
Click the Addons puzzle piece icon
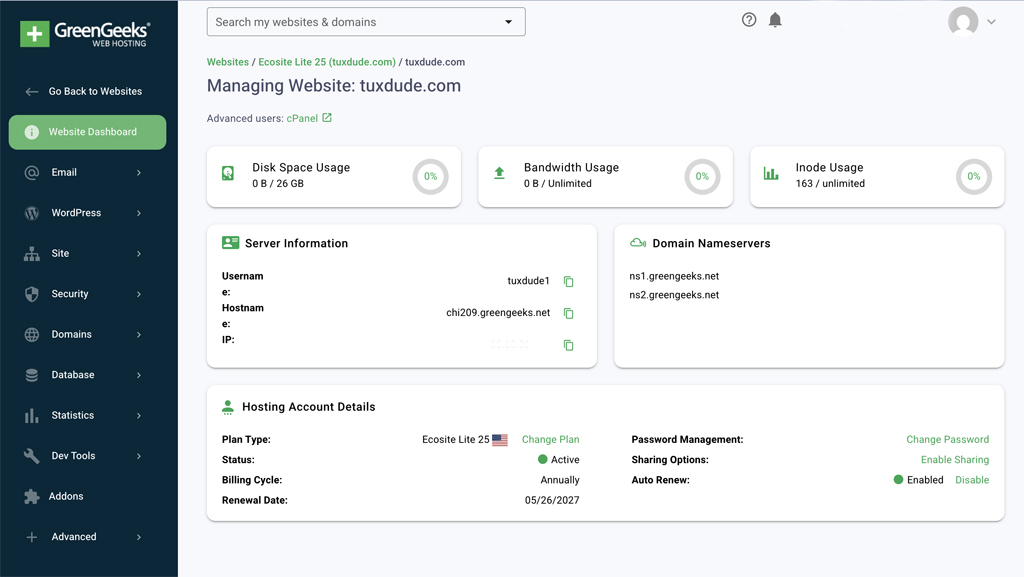[31, 496]
